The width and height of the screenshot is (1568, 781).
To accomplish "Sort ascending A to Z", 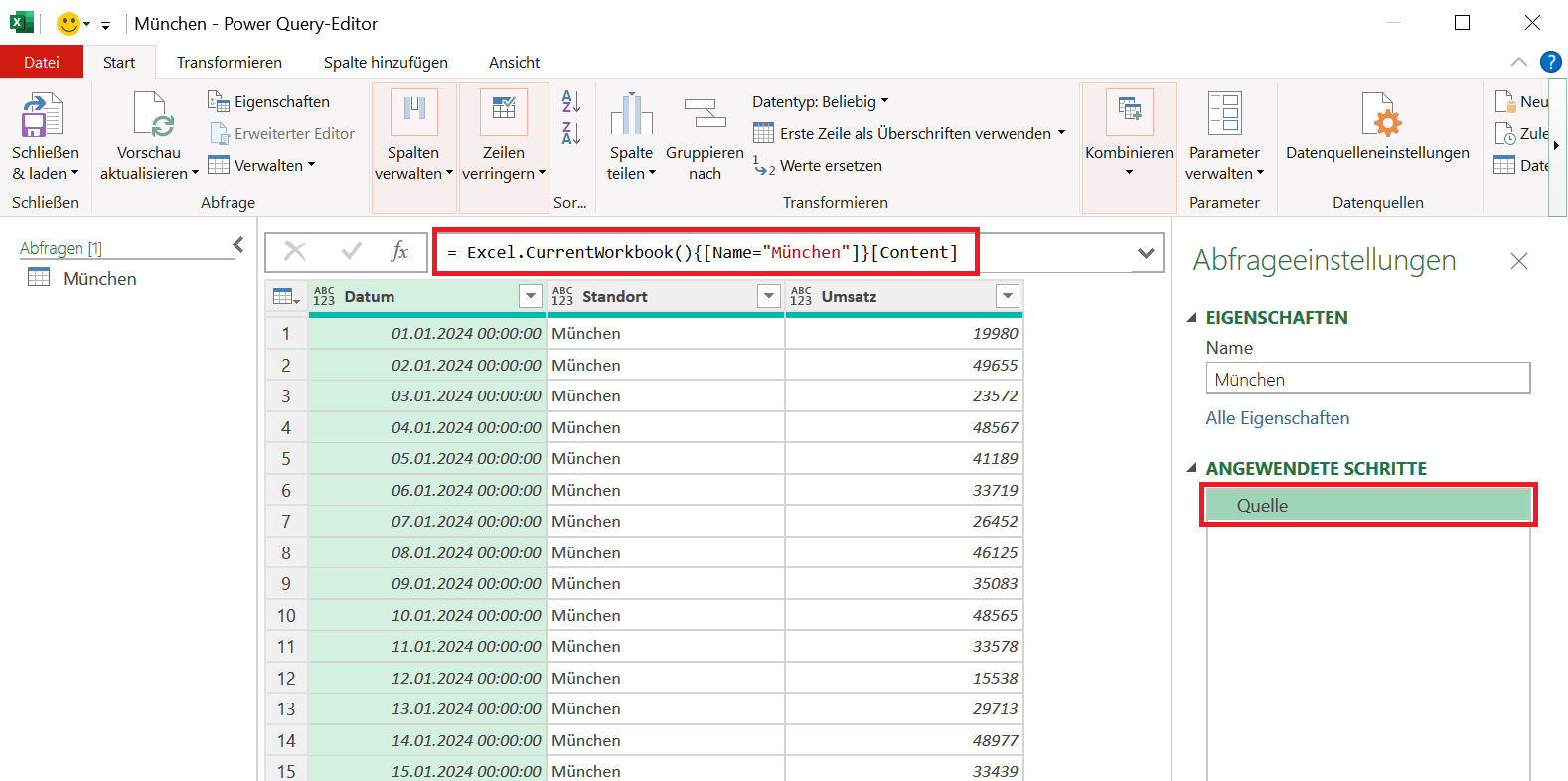I will coord(570,101).
